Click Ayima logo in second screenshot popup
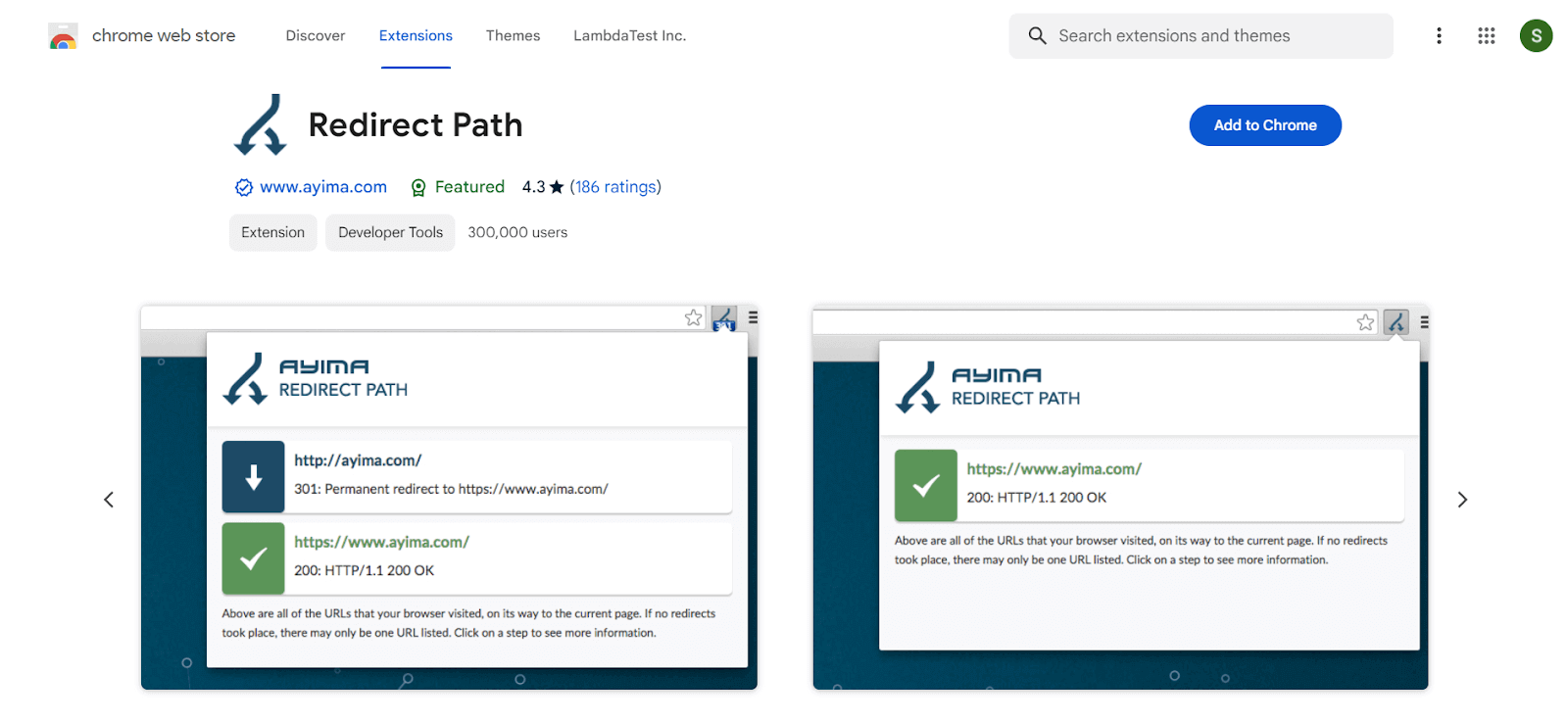Viewport: 1568px width, 722px height. coord(988,388)
